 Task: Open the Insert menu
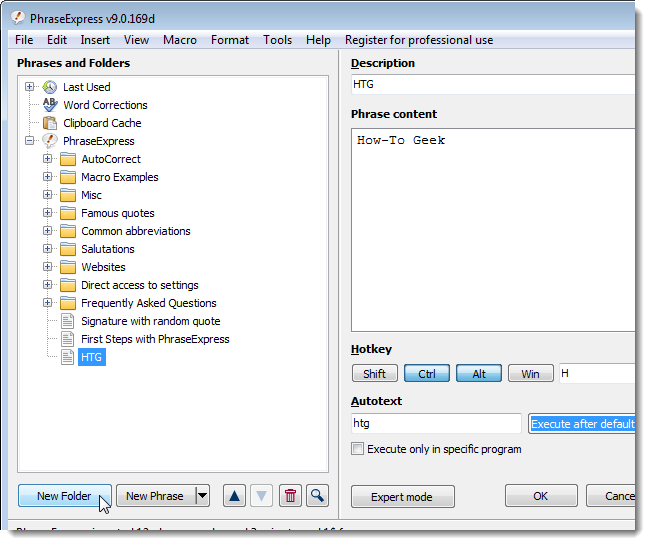coord(95,40)
